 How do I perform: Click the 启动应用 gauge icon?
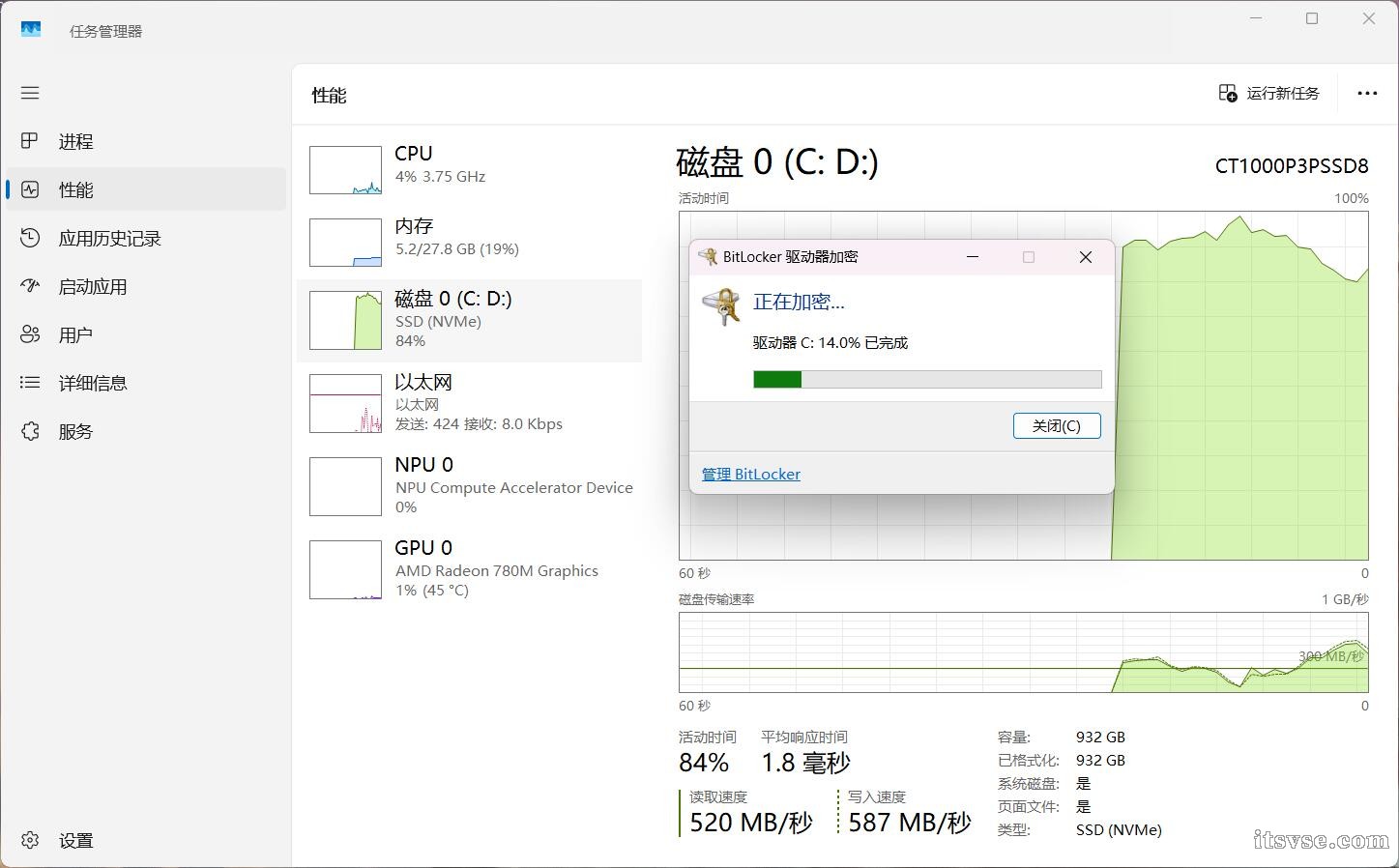(x=30, y=286)
